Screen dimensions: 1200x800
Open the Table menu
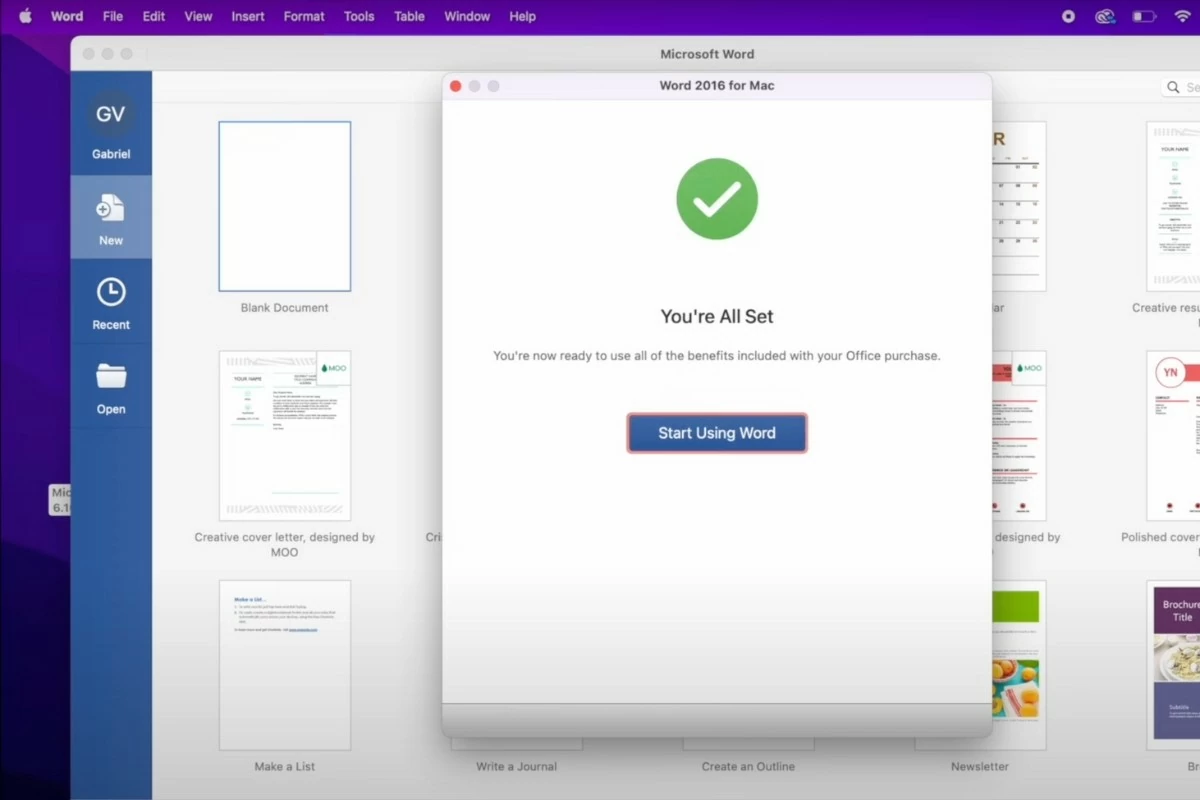coord(409,16)
